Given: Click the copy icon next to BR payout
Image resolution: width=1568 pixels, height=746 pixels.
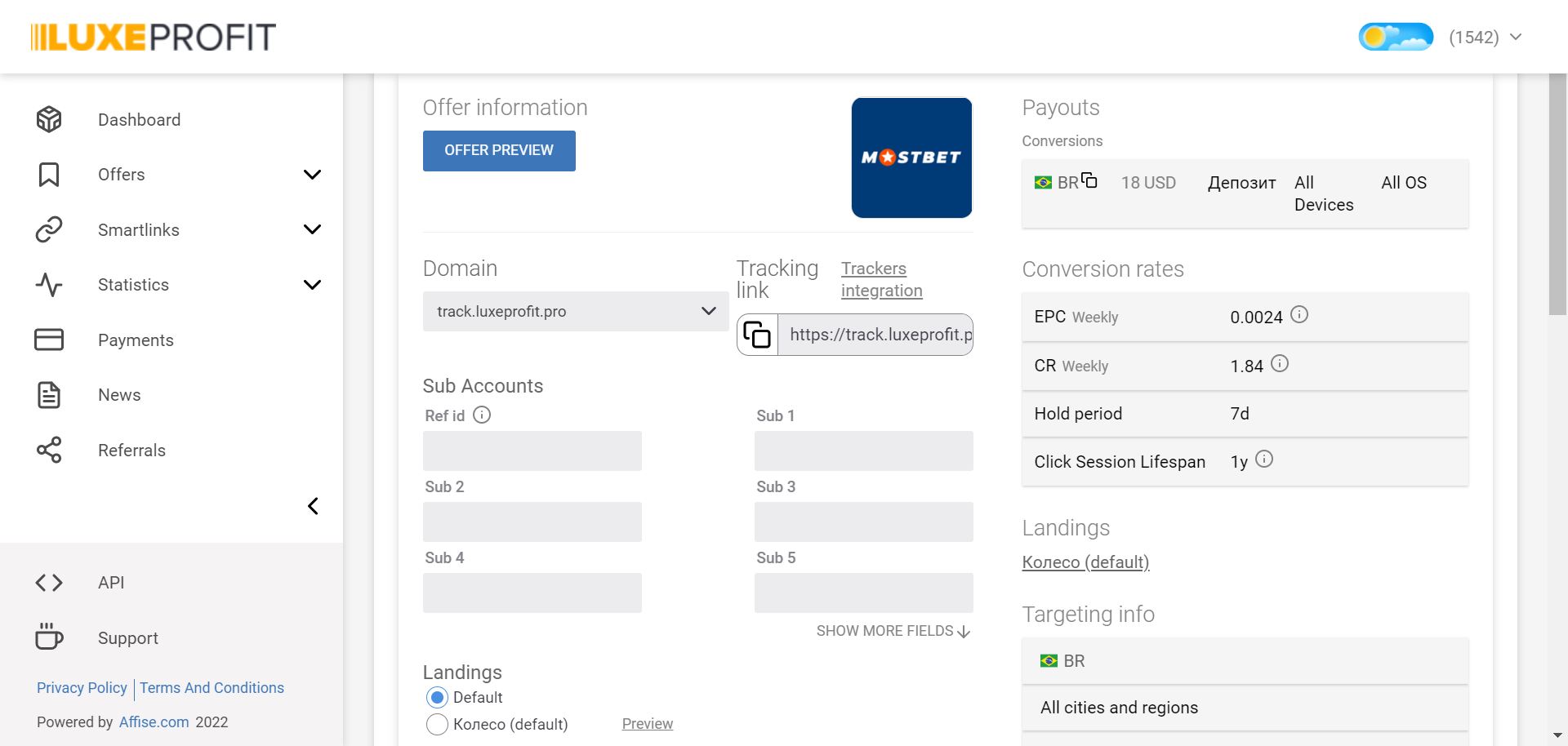Looking at the screenshot, I should click(x=1089, y=180).
